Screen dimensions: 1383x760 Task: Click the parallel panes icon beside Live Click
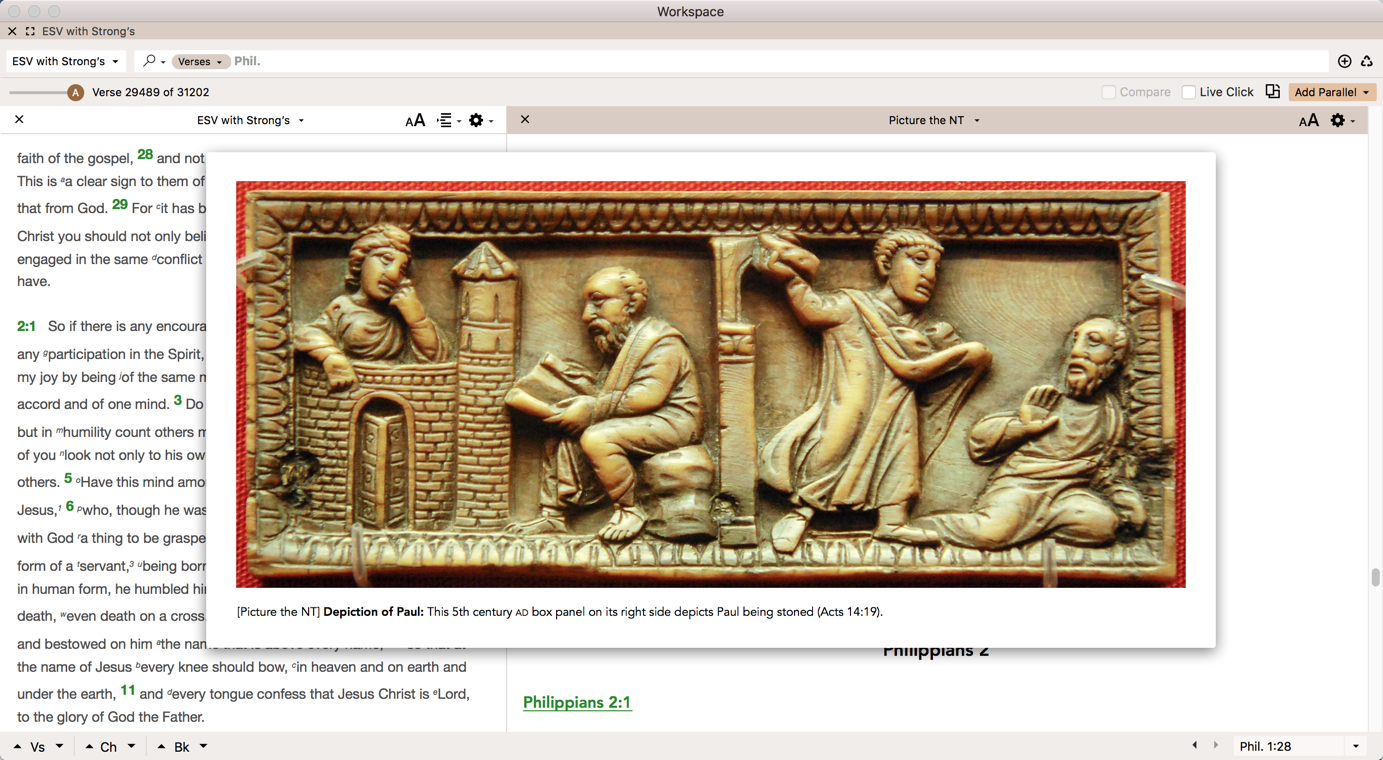[x=1272, y=91]
